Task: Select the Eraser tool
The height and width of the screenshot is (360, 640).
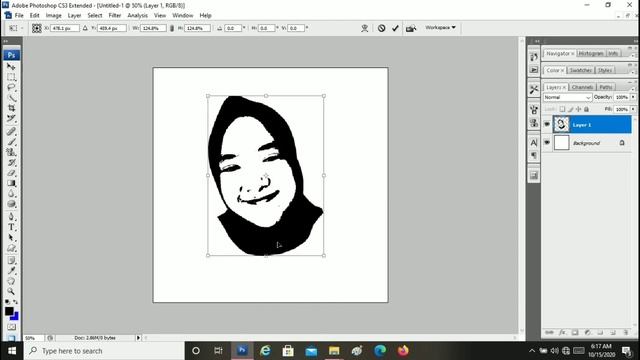Action: pyautogui.click(x=11, y=173)
